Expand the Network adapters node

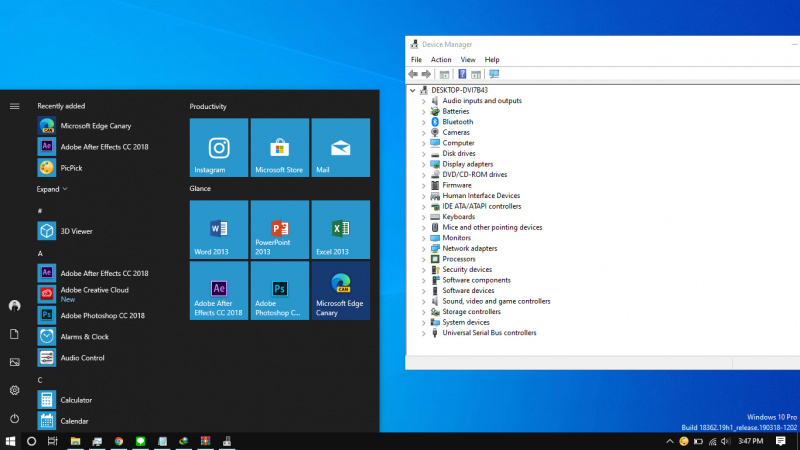(x=423, y=248)
